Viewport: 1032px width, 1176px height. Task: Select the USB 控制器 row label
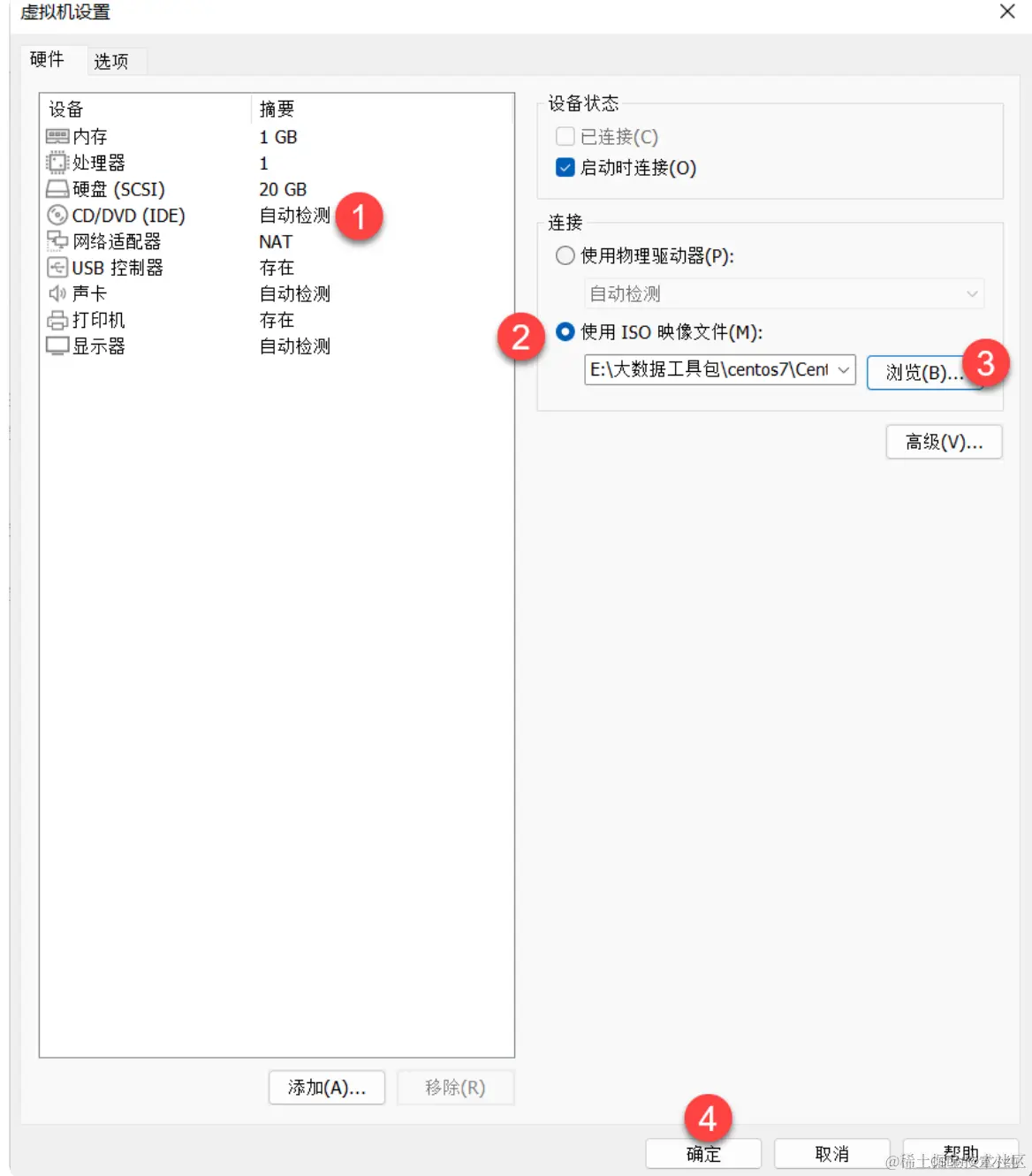tap(118, 267)
